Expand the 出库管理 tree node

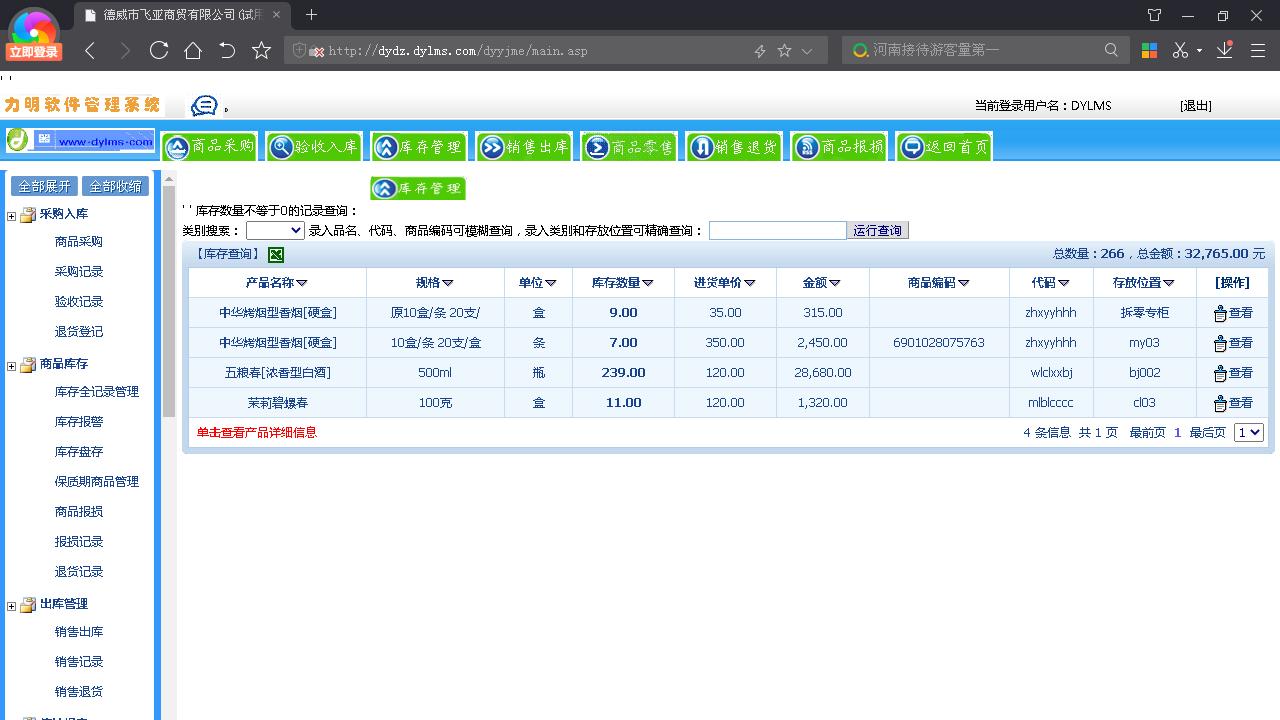point(12,606)
